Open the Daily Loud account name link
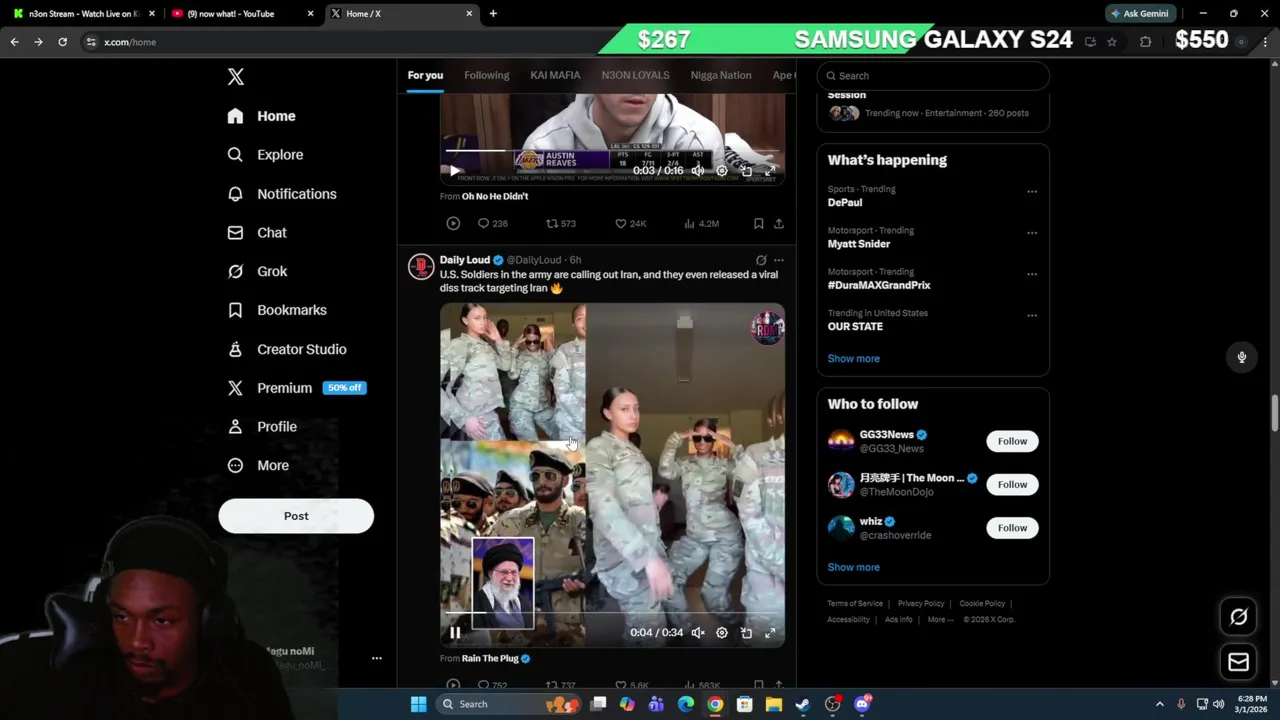1280x720 pixels. 465,260
